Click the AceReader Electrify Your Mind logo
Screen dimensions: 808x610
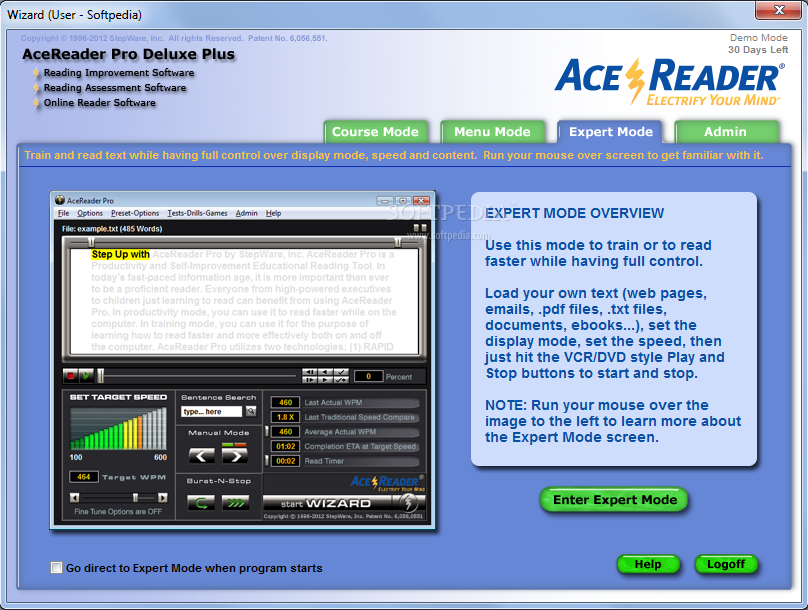point(669,81)
